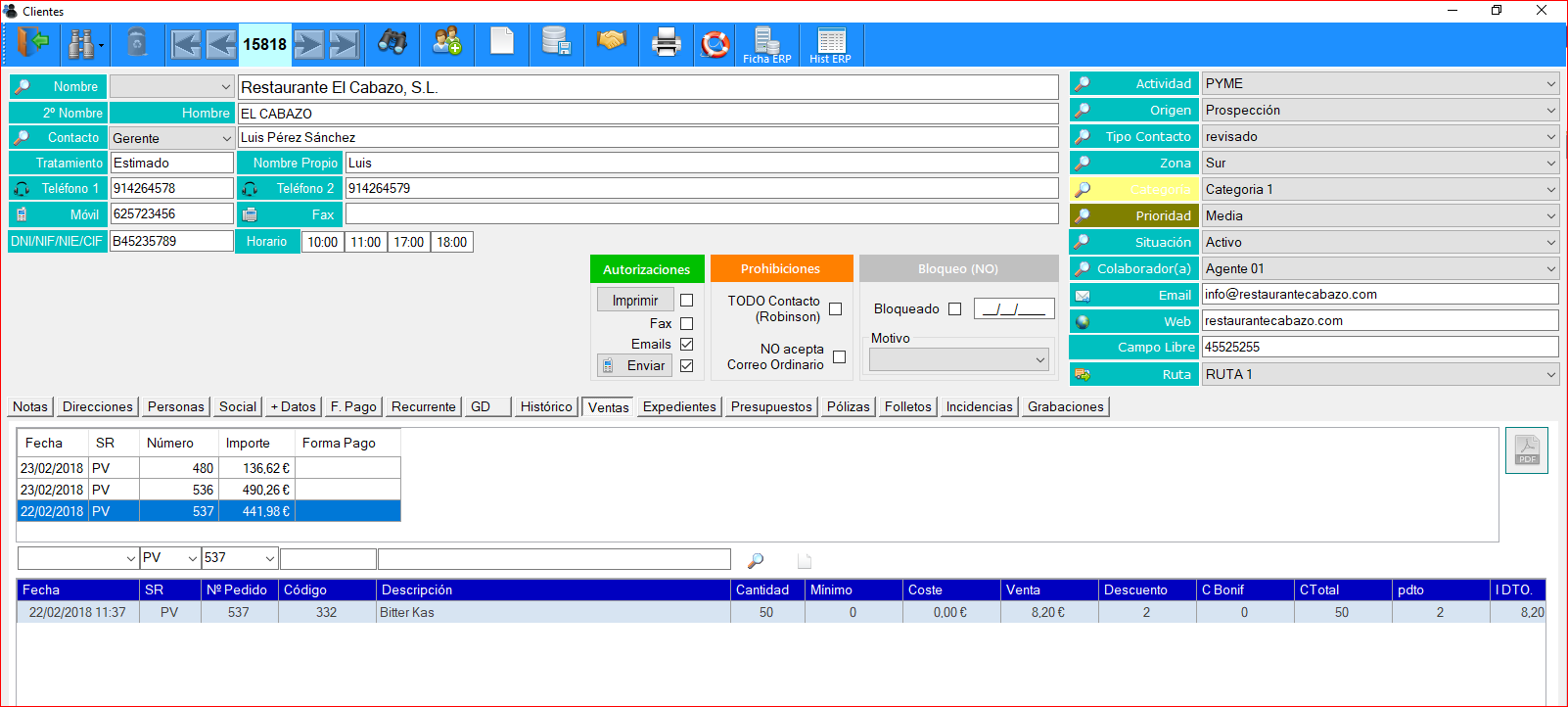Open the Presupuestos tab
This screenshot has width=1568, height=707.
(771, 406)
